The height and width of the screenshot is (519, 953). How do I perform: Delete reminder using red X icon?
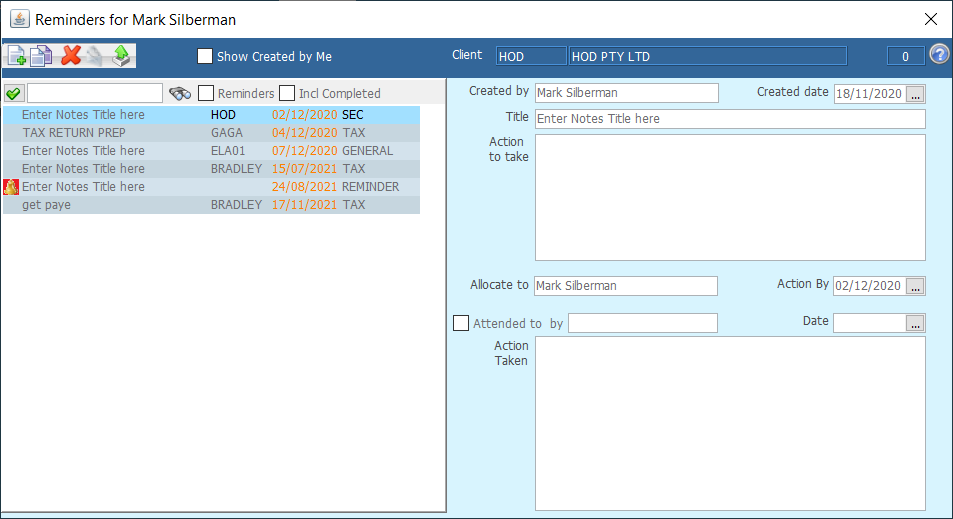pyautogui.click(x=70, y=56)
